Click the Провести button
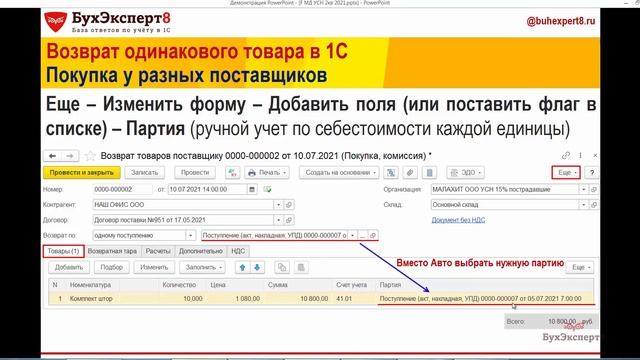Viewport: 640px width, 360px height. [195, 173]
